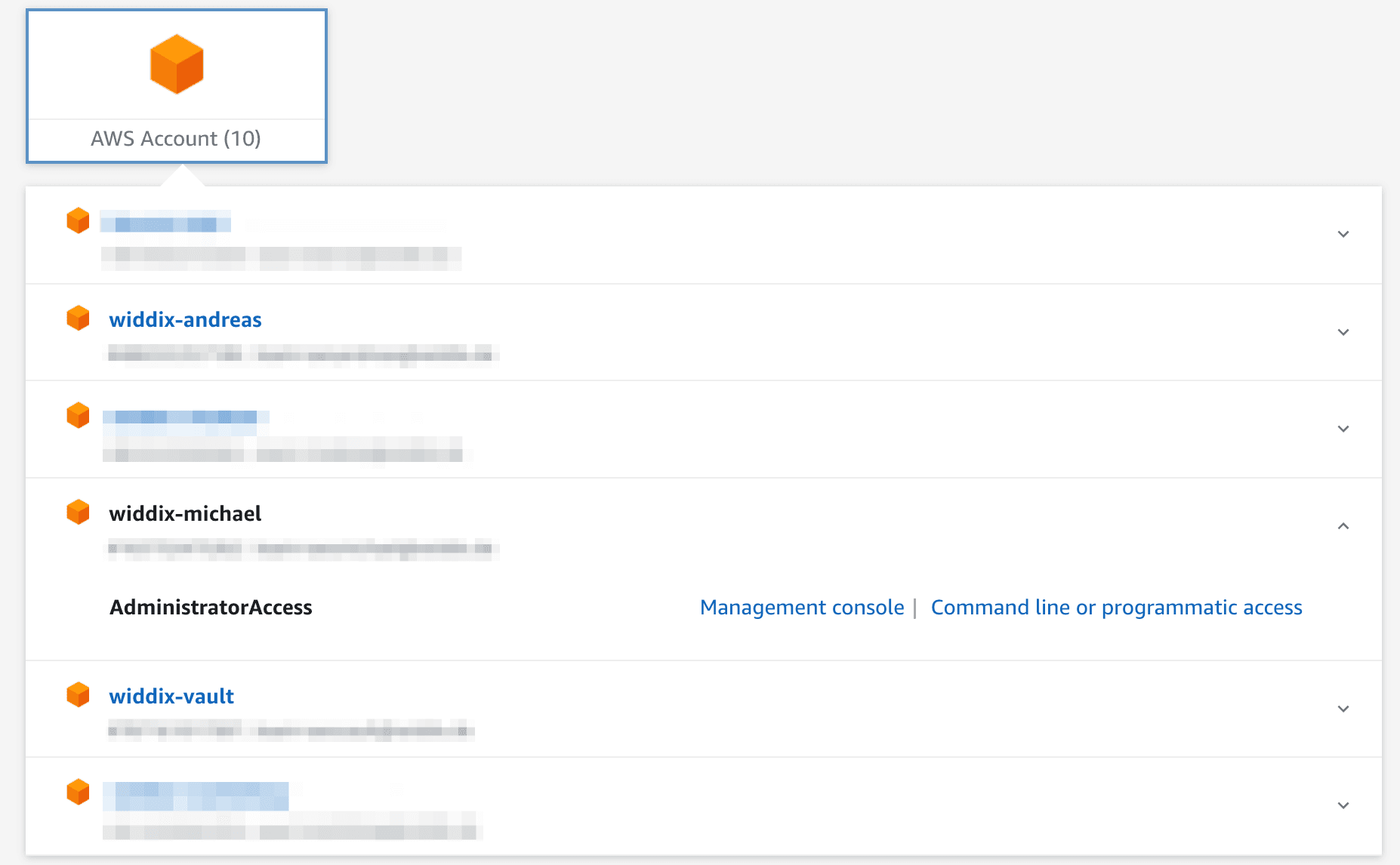Click the cube icon beside widdix-michael
Viewport: 1400px width, 865px height.
point(78,512)
